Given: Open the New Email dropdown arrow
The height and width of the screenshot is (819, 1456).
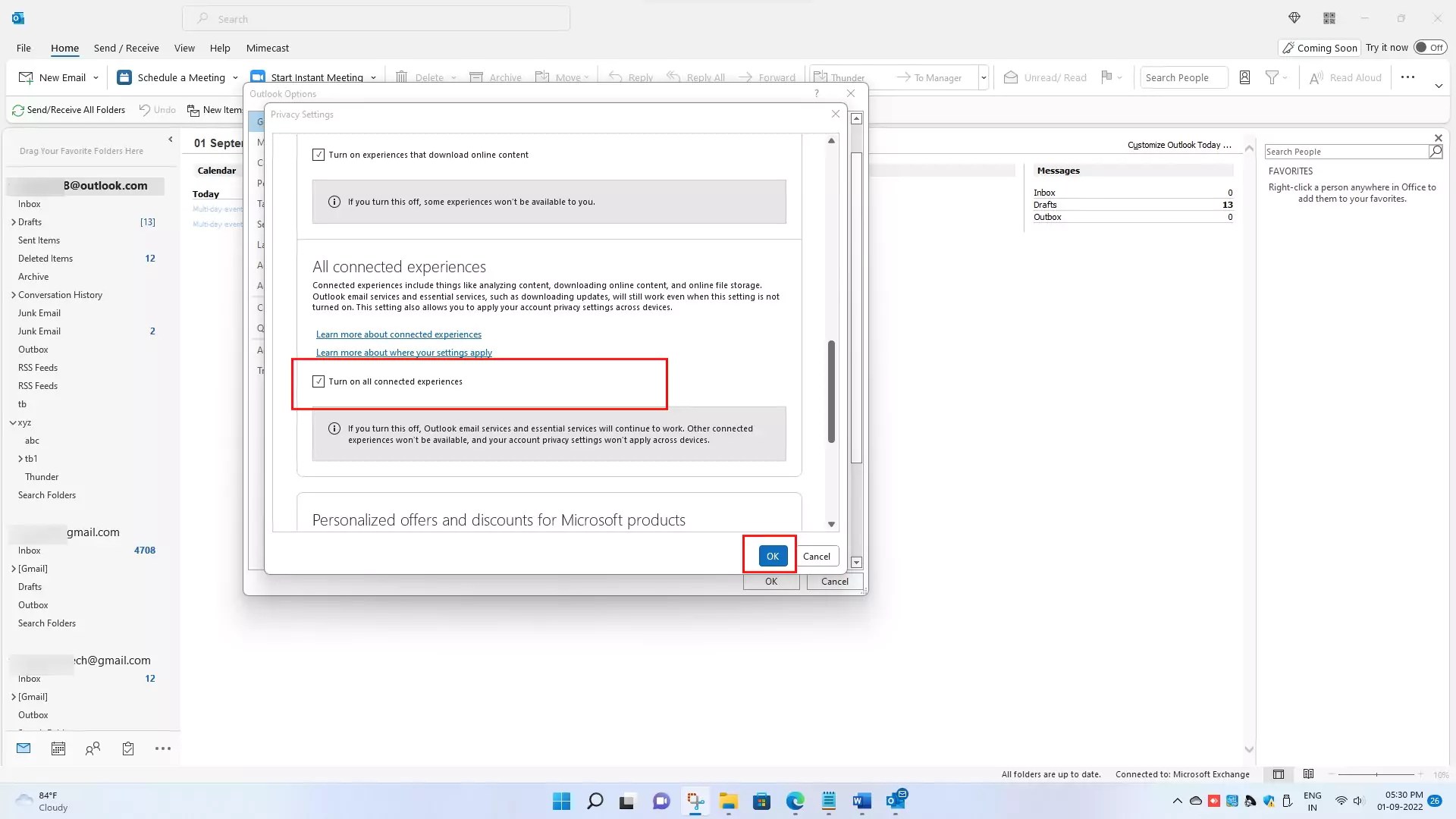Looking at the screenshot, I should pos(96,77).
